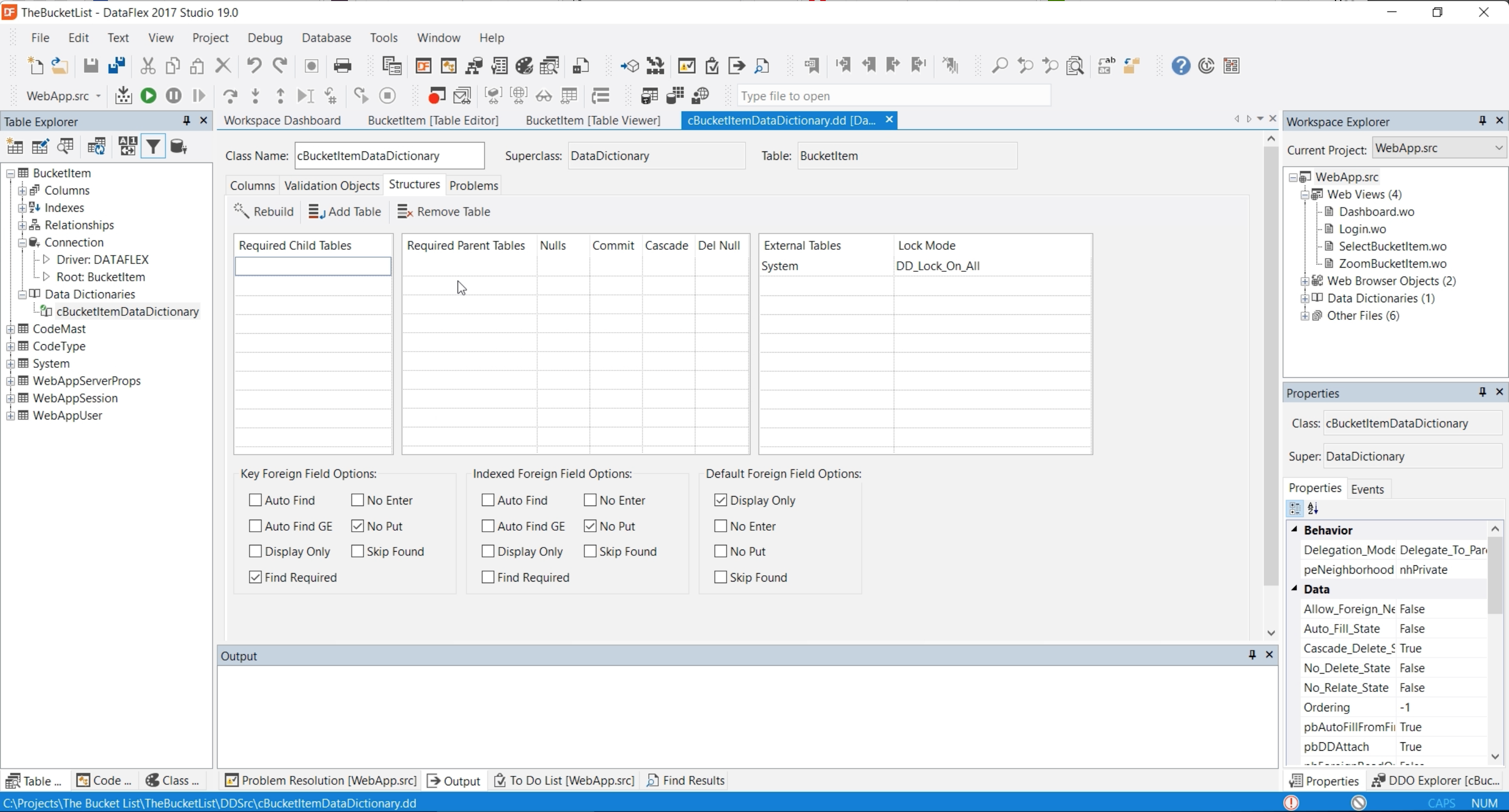Uncheck Default Foreign Field Display Only
The image size is (1509, 812).
coord(720,500)
